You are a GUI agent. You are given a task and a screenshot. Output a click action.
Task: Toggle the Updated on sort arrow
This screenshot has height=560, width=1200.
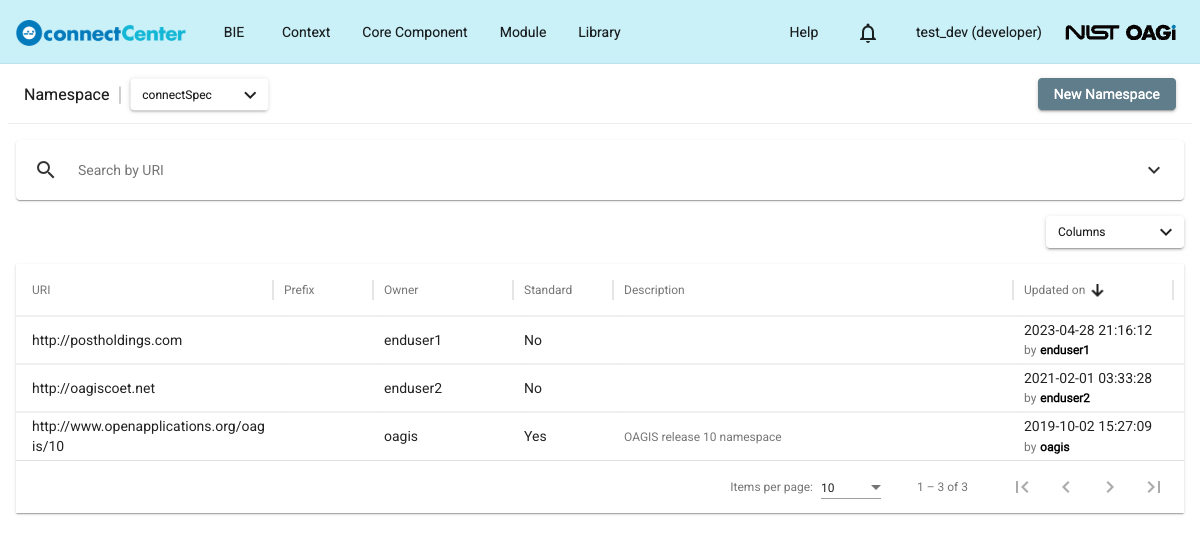pos(1097,290)
